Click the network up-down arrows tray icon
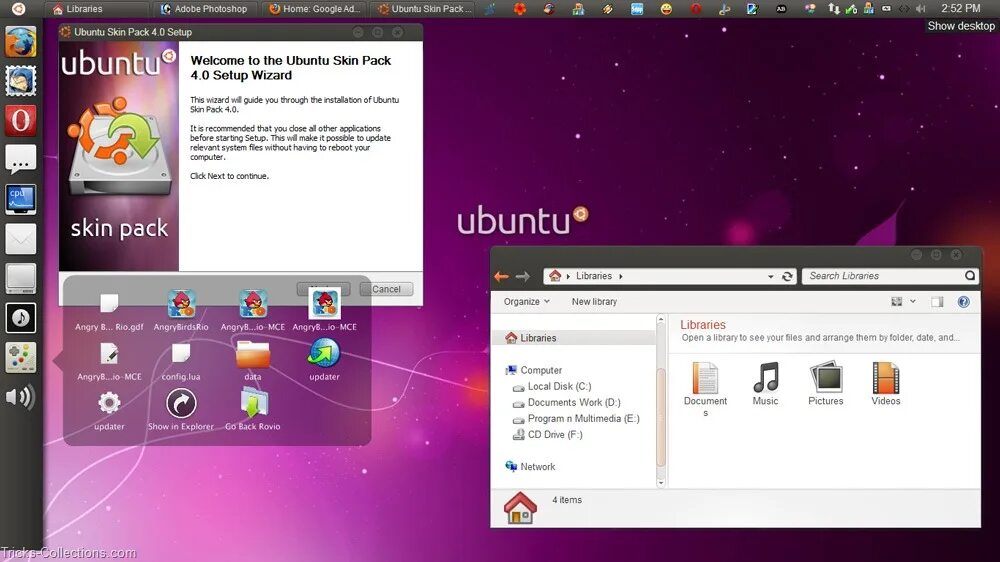Viewport: 1000px width, 562px height. tap(834, 9)
